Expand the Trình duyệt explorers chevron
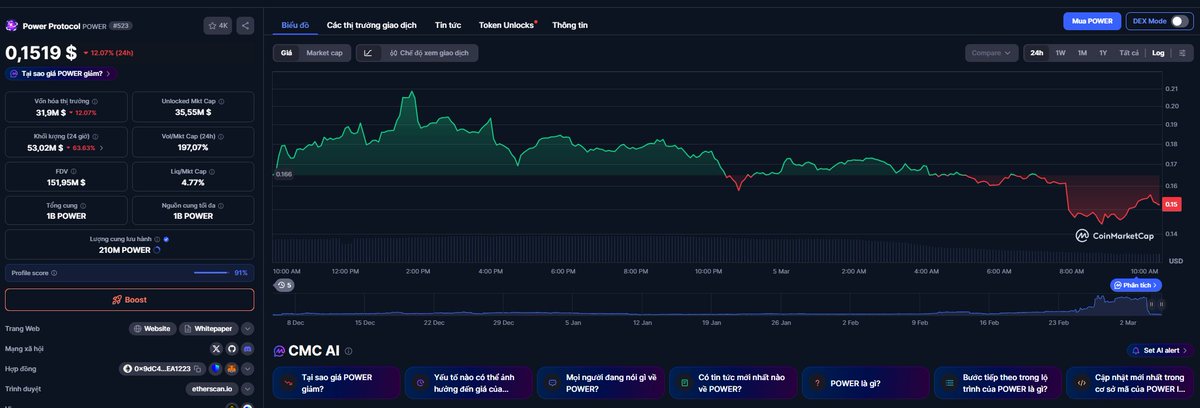 click(247, 389)
